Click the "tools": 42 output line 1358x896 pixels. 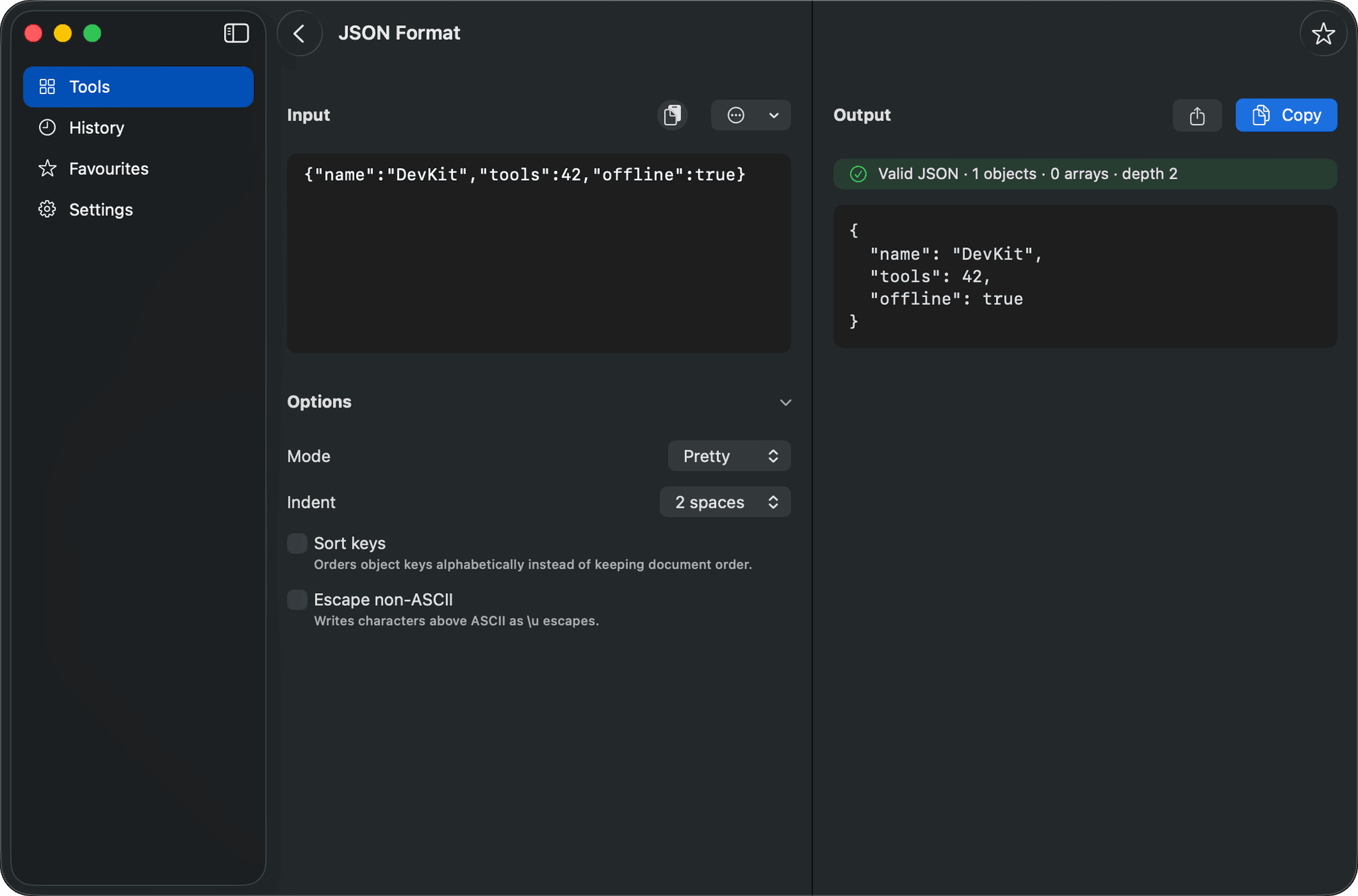[x=930, y=276]
